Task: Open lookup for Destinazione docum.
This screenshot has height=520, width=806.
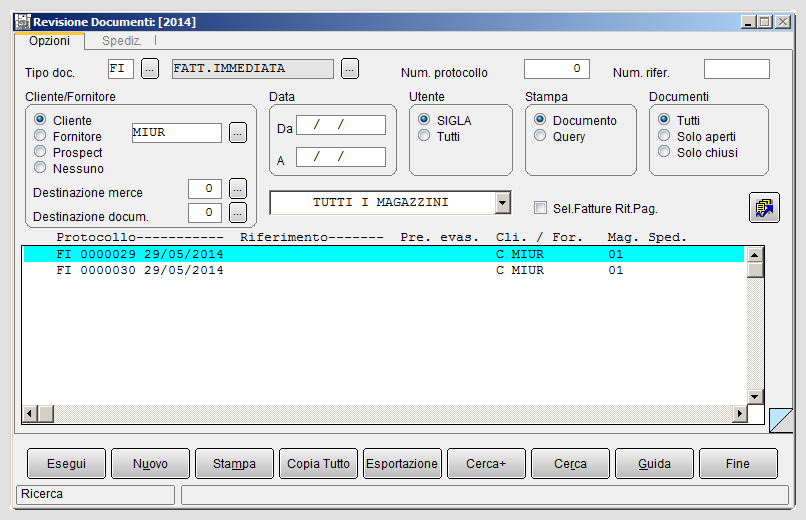Action: point(237,213)
